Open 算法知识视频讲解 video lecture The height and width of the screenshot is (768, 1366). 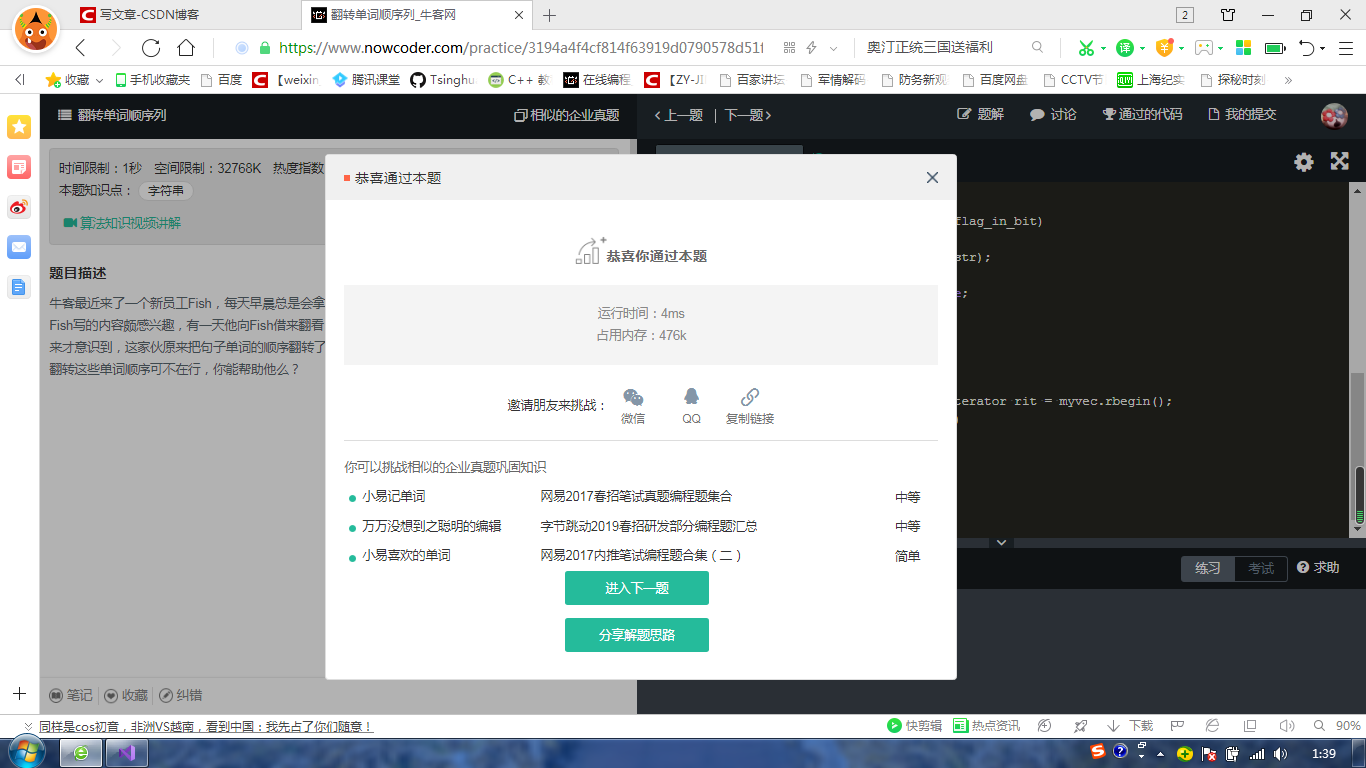(131, 224)
